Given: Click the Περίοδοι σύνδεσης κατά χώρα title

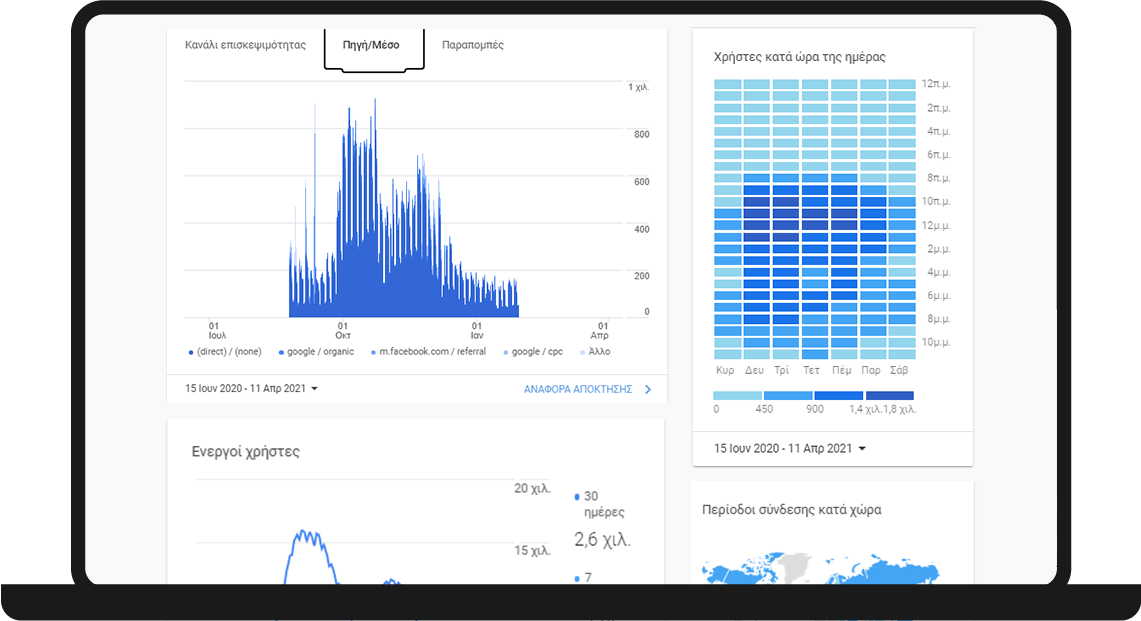Looking at the screenshot, I should click(x=792, y=510).
